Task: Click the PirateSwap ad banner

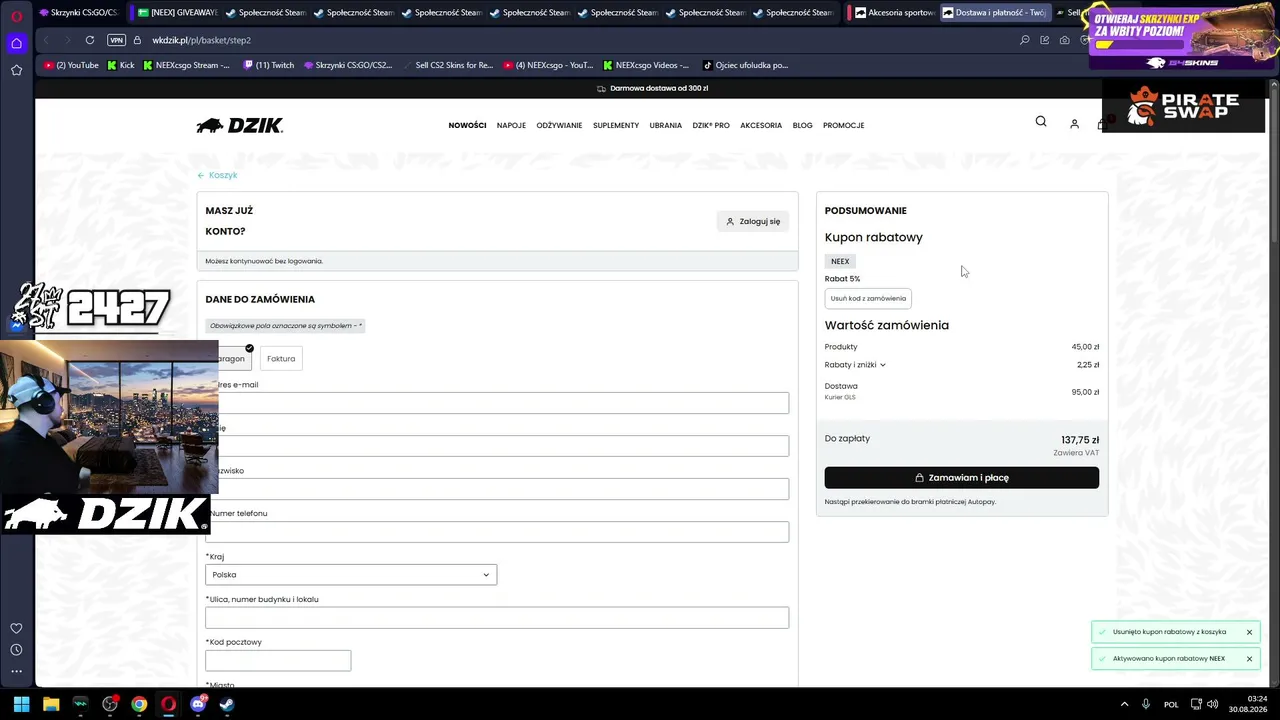Action: click(x=1184, y=105)
